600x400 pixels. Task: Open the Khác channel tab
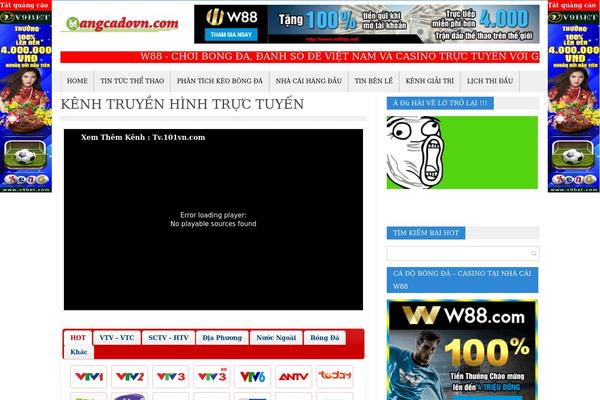pos(78,352)
